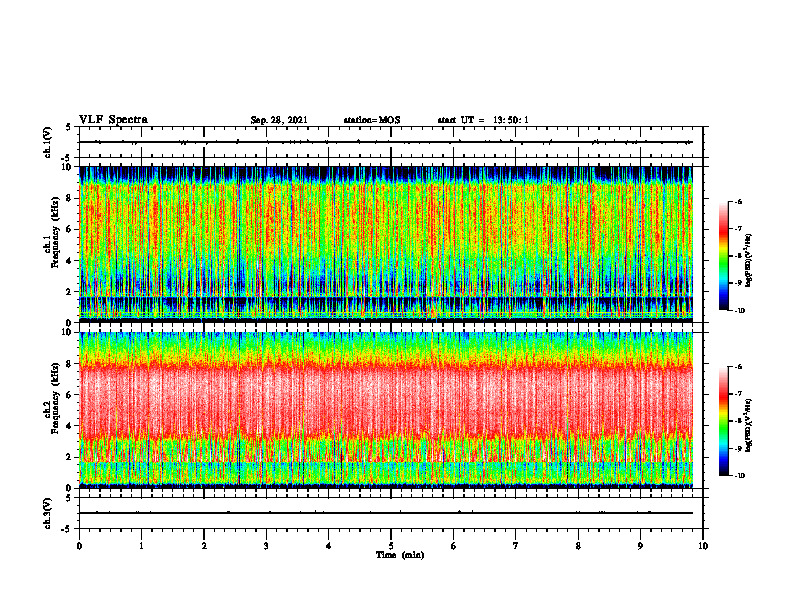
Task: Click the ch.2 "Frequency (kHz)" axis label
Action: click(x=54, y=398)
